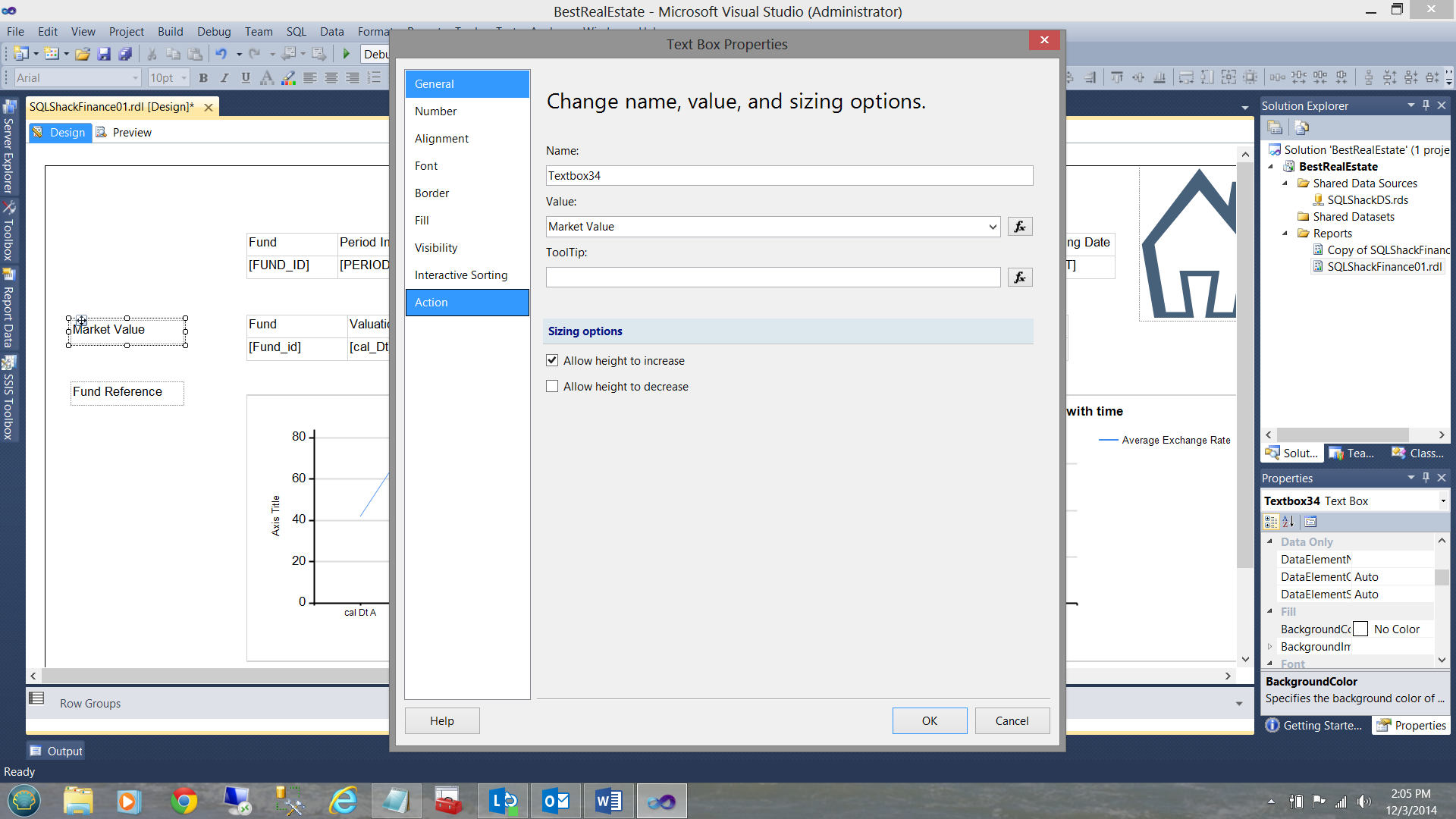Screen dimensions: 1456x819
Task: Click the Undo toolbar icon
Action: (221, 54)
